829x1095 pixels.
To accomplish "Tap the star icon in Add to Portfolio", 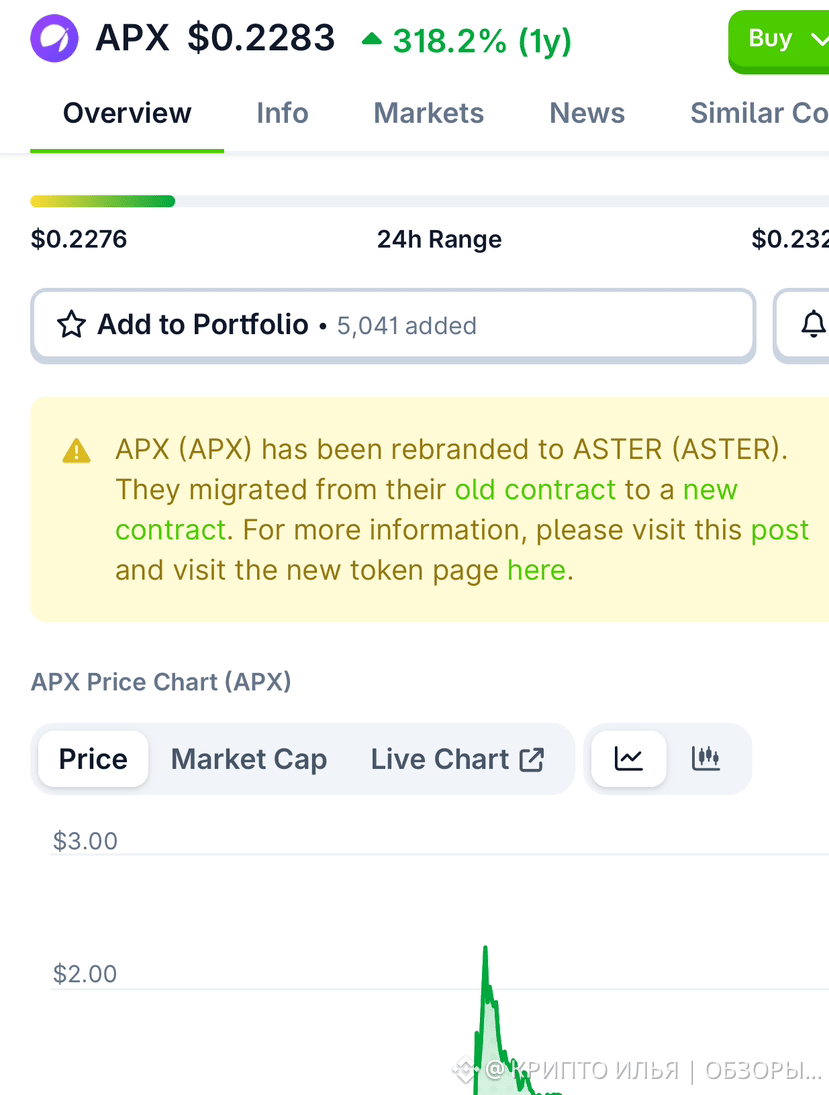I will pos(71,325).
